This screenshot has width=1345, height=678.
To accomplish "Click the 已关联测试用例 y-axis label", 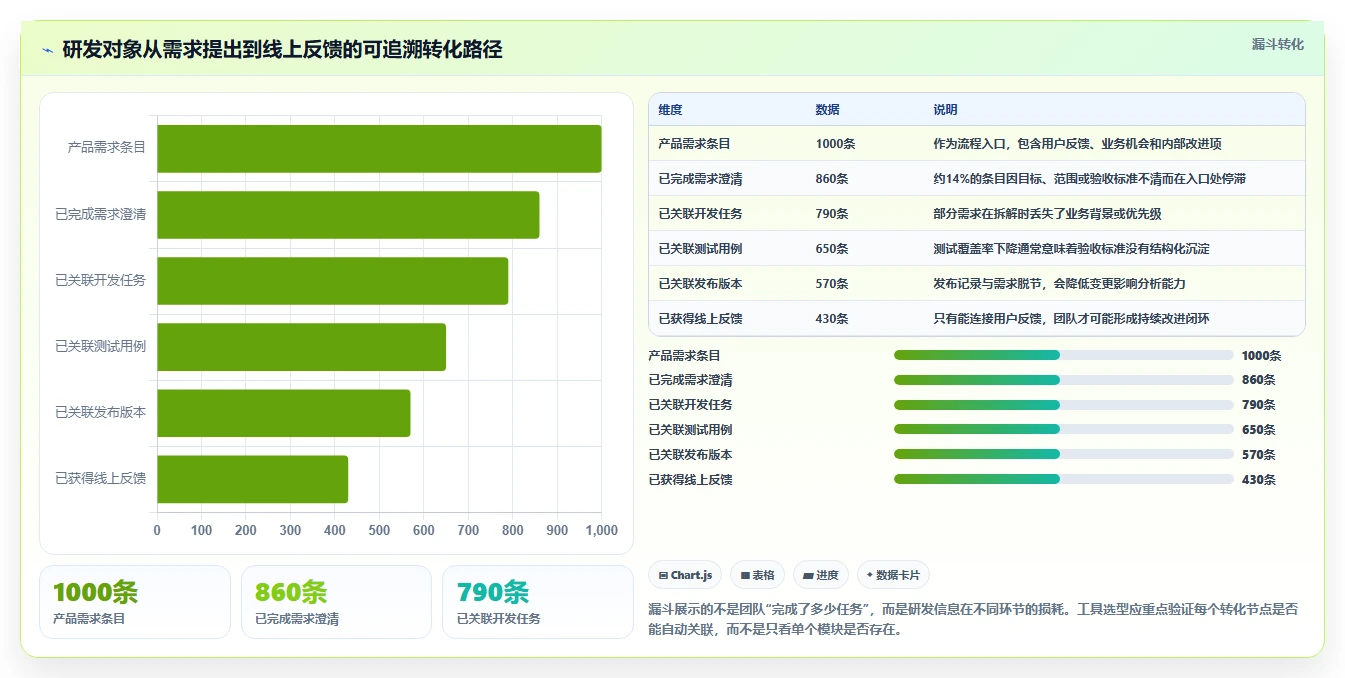I will click(100, 346).
